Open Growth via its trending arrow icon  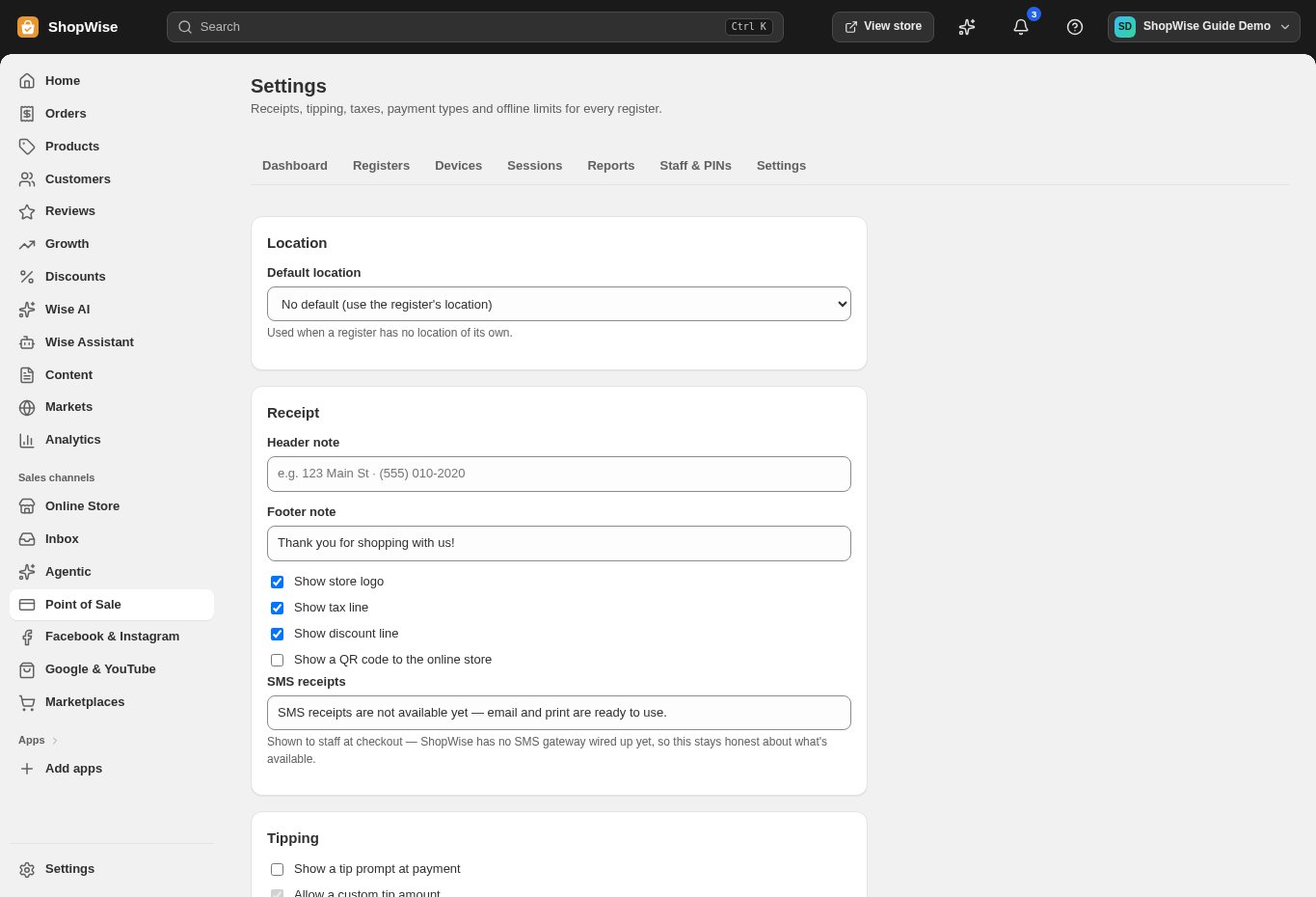point(27,244)
